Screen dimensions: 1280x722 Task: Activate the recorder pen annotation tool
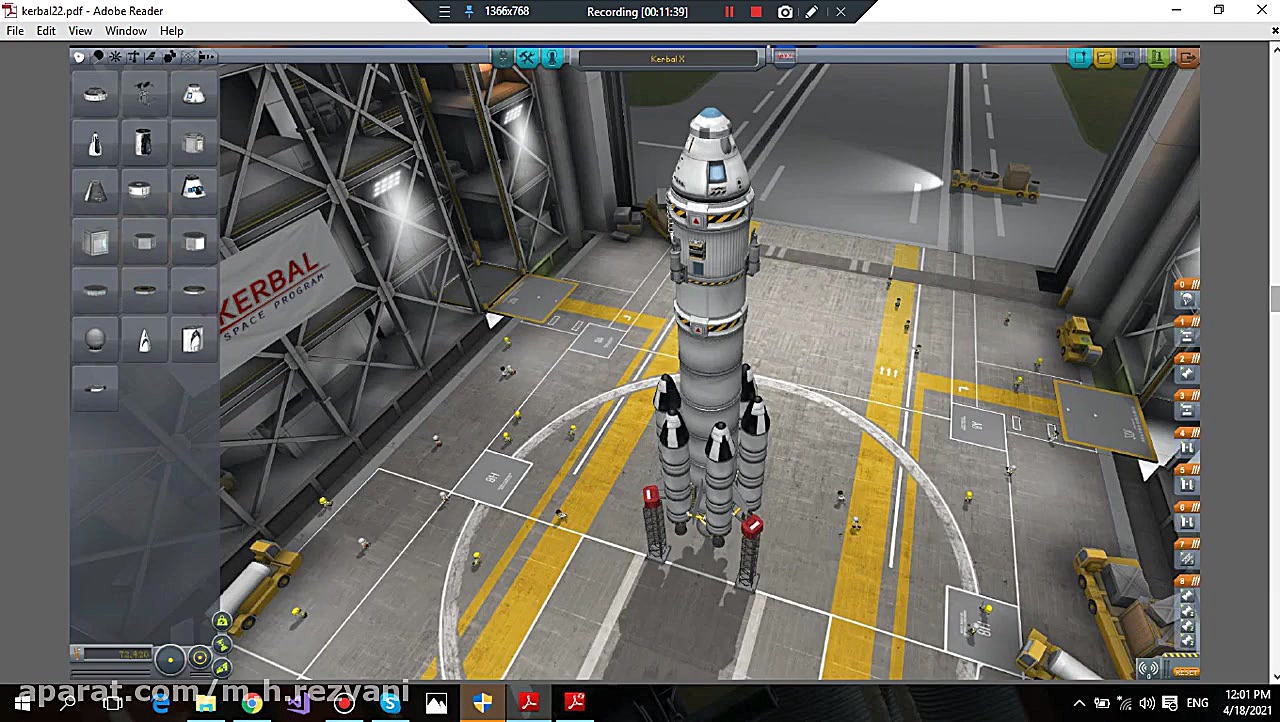click(x=812, y=12)
